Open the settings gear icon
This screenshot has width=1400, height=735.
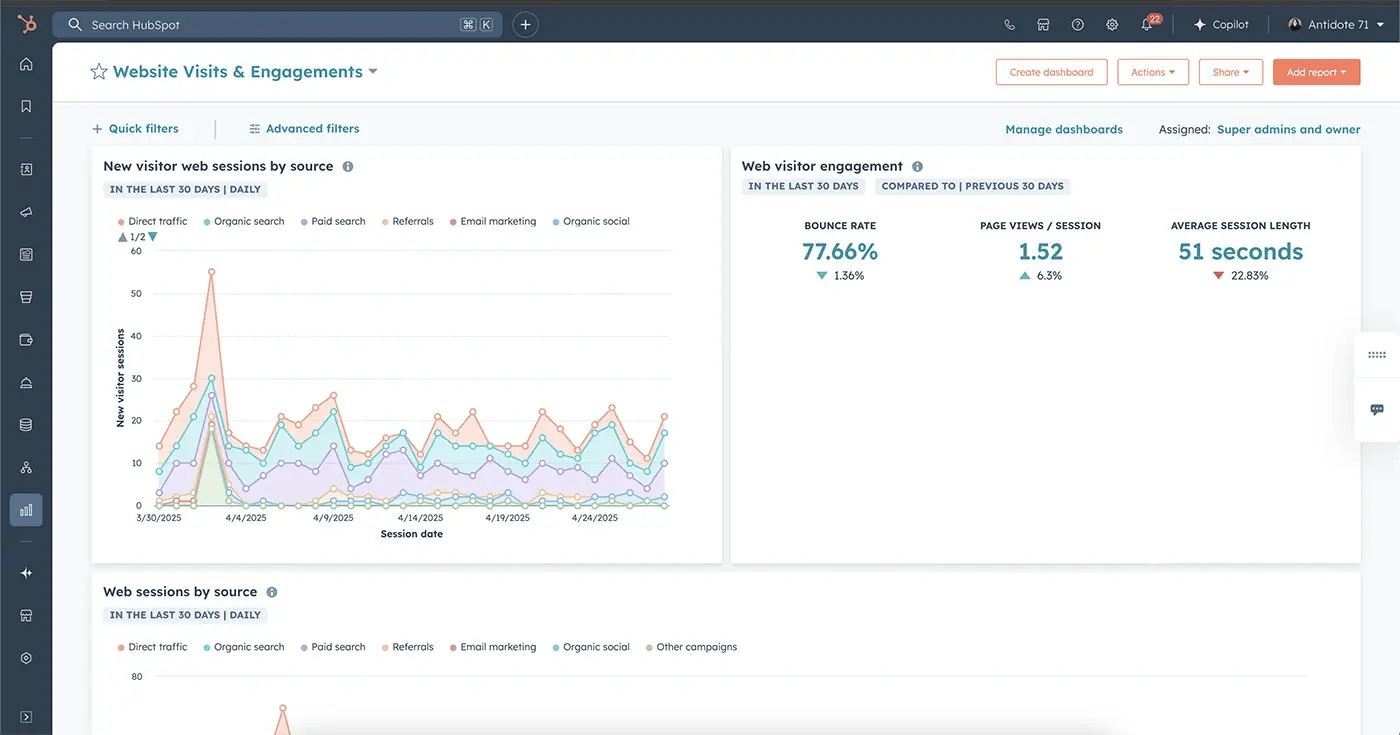(1112, 25)
